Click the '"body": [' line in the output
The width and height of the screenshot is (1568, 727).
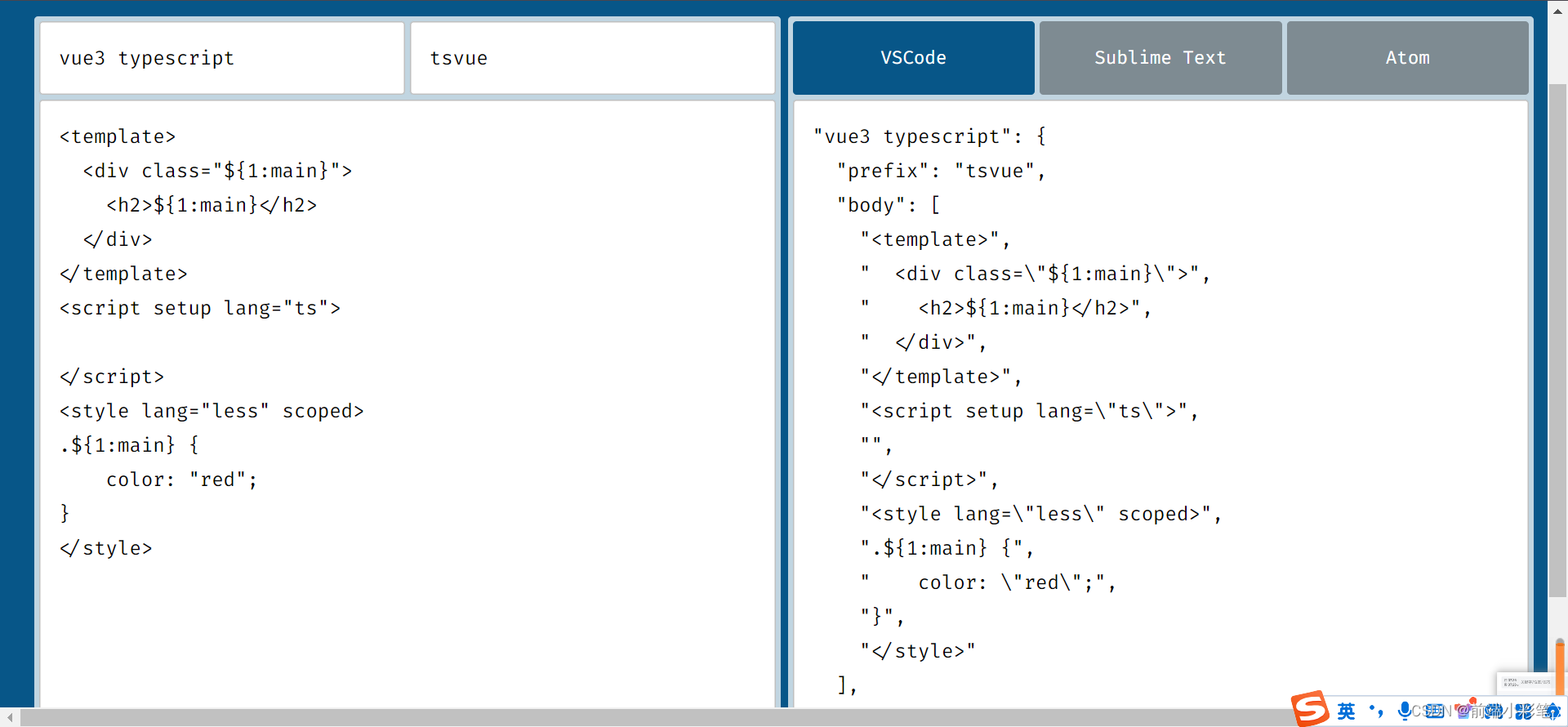pos(889,205)
